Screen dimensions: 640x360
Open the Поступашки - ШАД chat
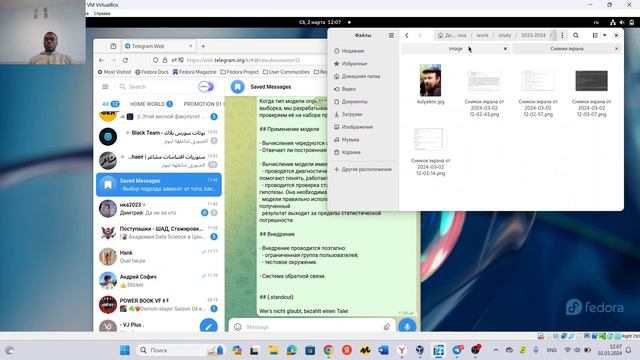[159, 233]
